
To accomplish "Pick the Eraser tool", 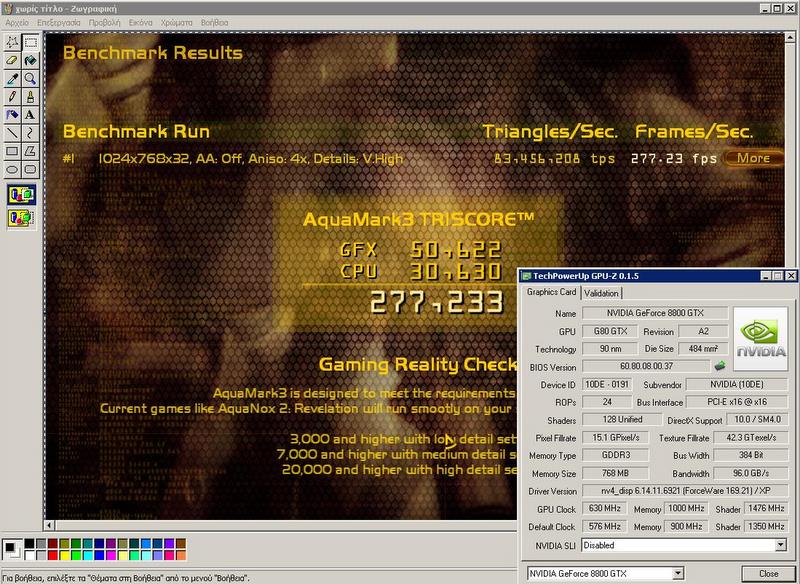I will tap(12, 60).
